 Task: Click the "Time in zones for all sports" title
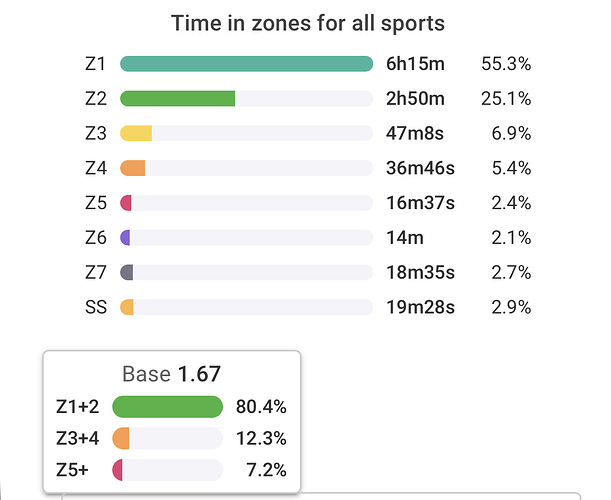(307, 23)
